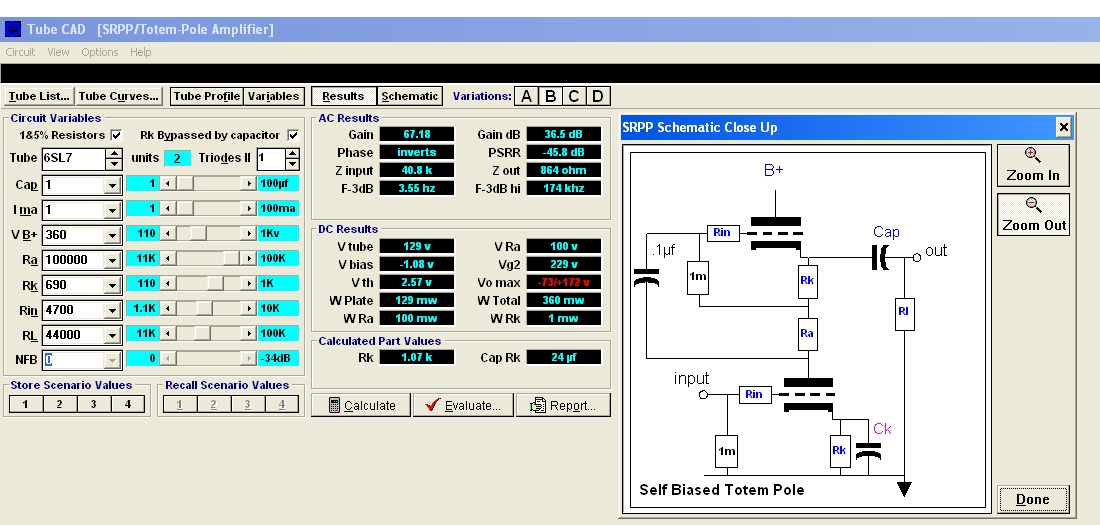The height and width of the screenshot is (525, 1100).
Task: Click the red checkmark icon on Evaluate
Action: pos(433,405)
